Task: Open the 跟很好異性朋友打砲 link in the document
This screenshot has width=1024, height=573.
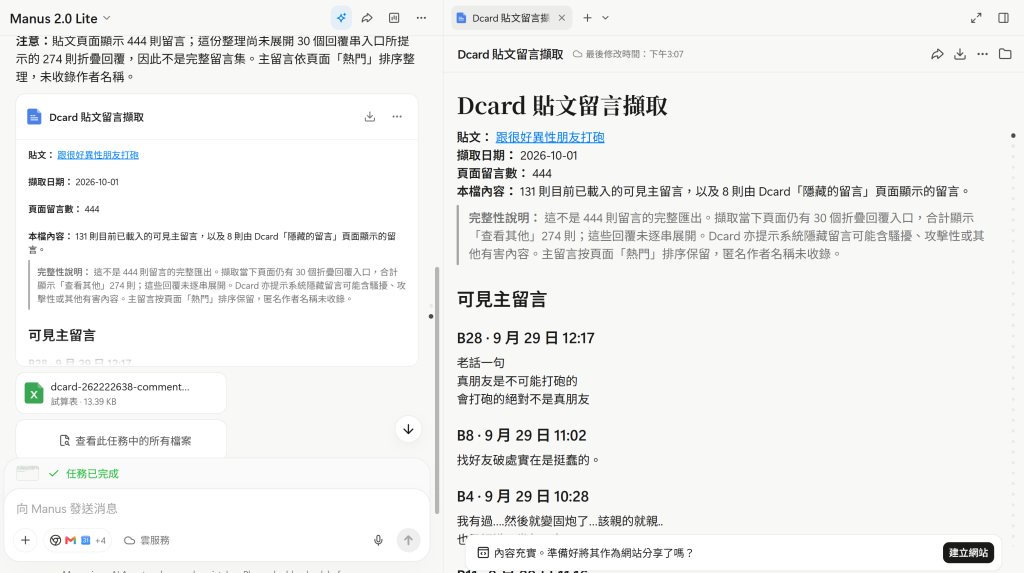Action: pyautogui.click(x=550, y=137)
